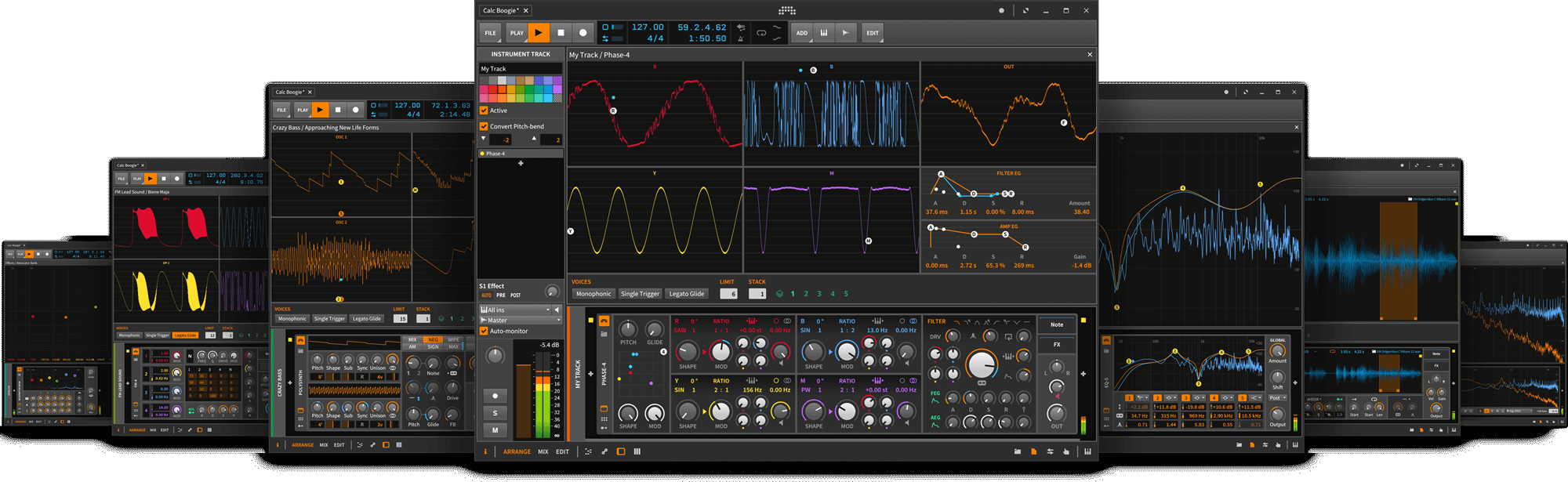Toggle the speaker monitor icon beside All ins
The image size is (1568, 482).
pyautogui.click(x=557, y=310)
